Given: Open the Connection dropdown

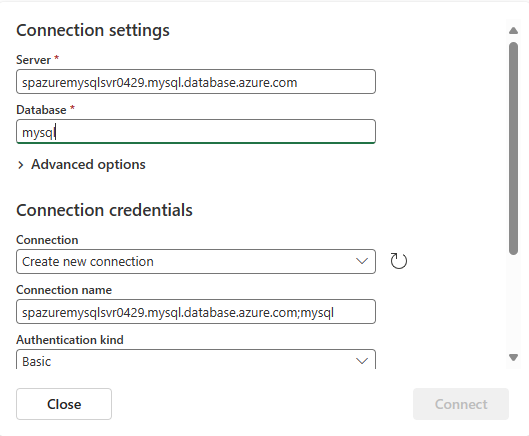Looking at the screenshot, I should coord(196,262).
